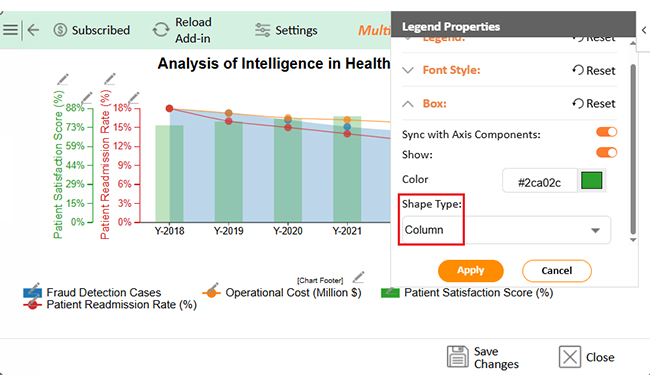Edit Patient Satisfaction Score axis label pencil
This screenshot has width=650, height=386.
tap(63, 79)
